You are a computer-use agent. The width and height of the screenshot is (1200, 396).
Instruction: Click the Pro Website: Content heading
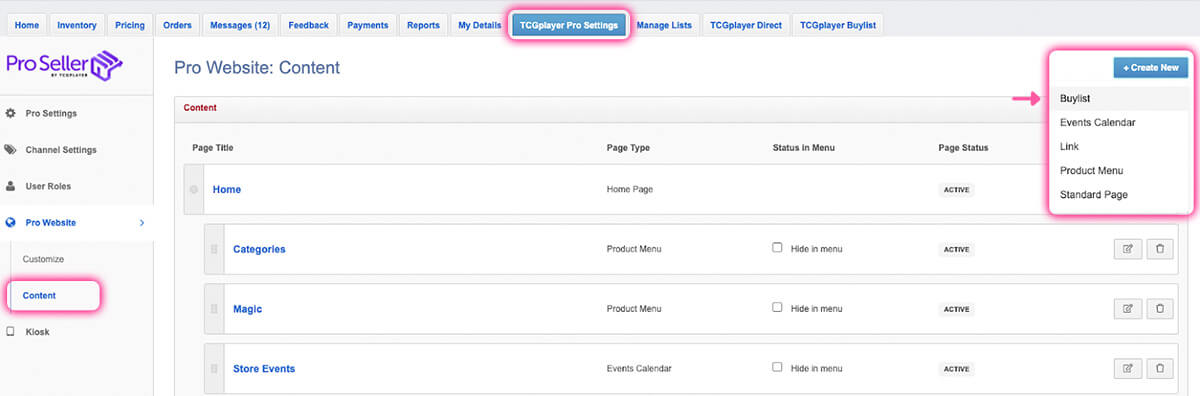coord(257,68)
